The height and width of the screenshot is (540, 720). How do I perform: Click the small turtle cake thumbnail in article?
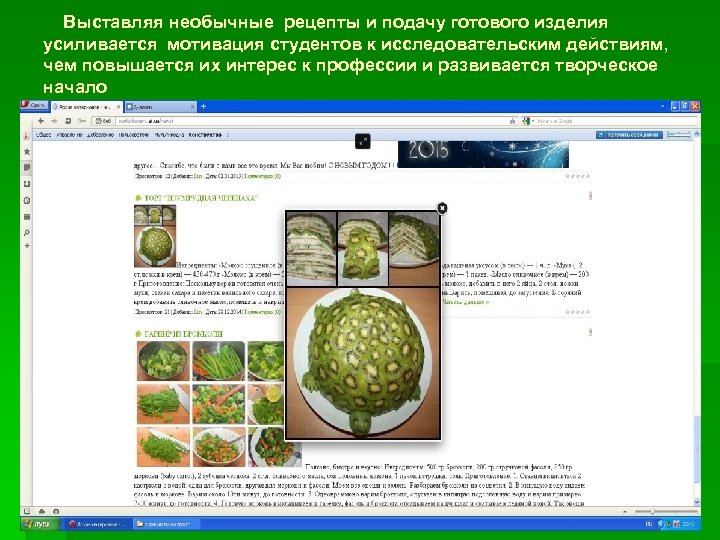pyautogui.click(x=155, y=236)
